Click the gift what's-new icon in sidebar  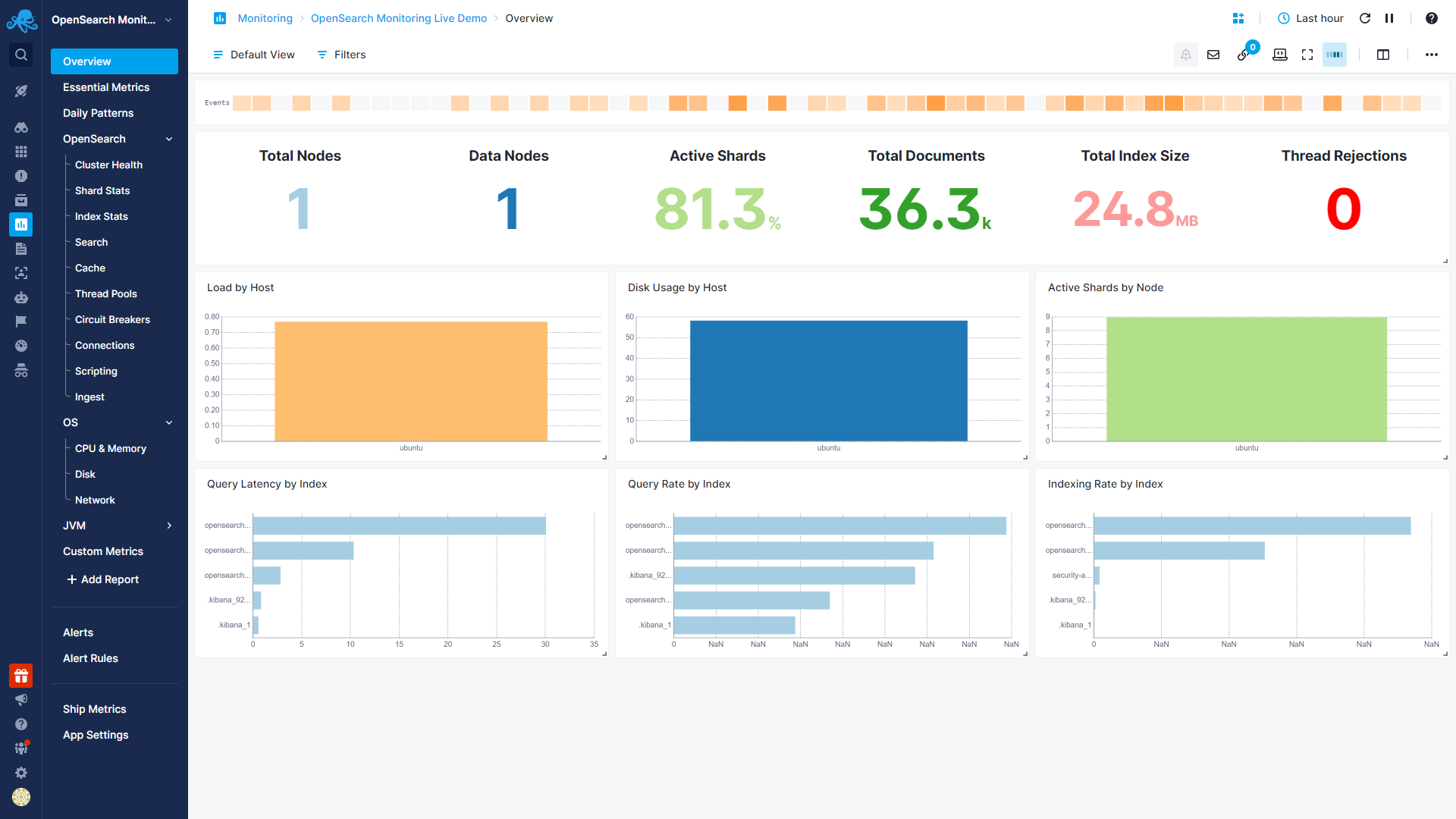point(21,676)
